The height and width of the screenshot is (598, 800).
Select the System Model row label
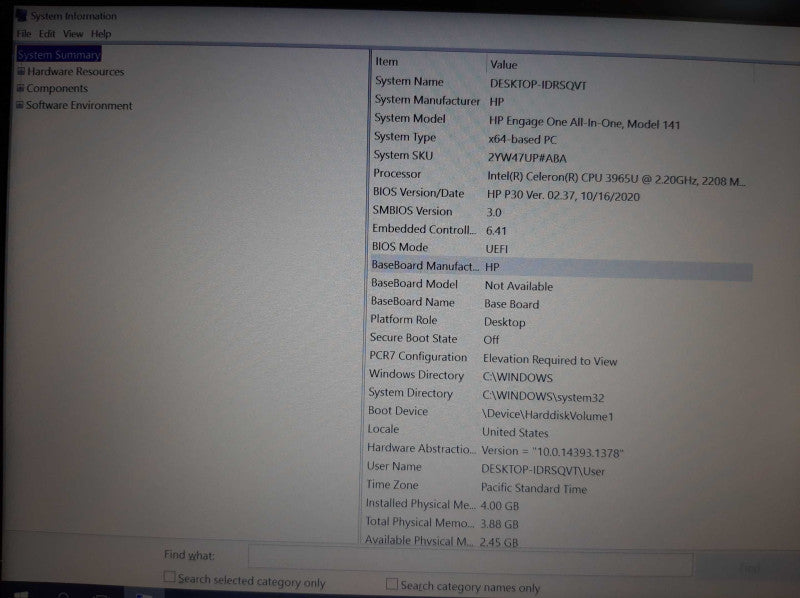410,118
